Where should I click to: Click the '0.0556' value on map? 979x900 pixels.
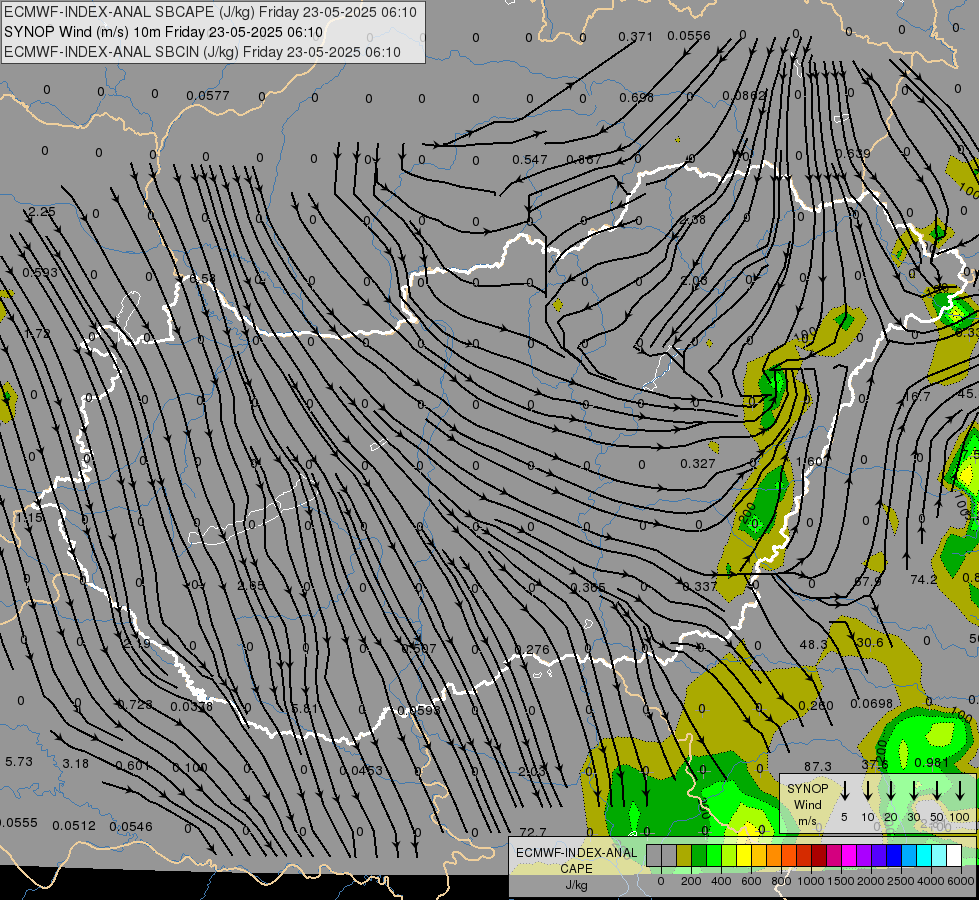[689, 36]
